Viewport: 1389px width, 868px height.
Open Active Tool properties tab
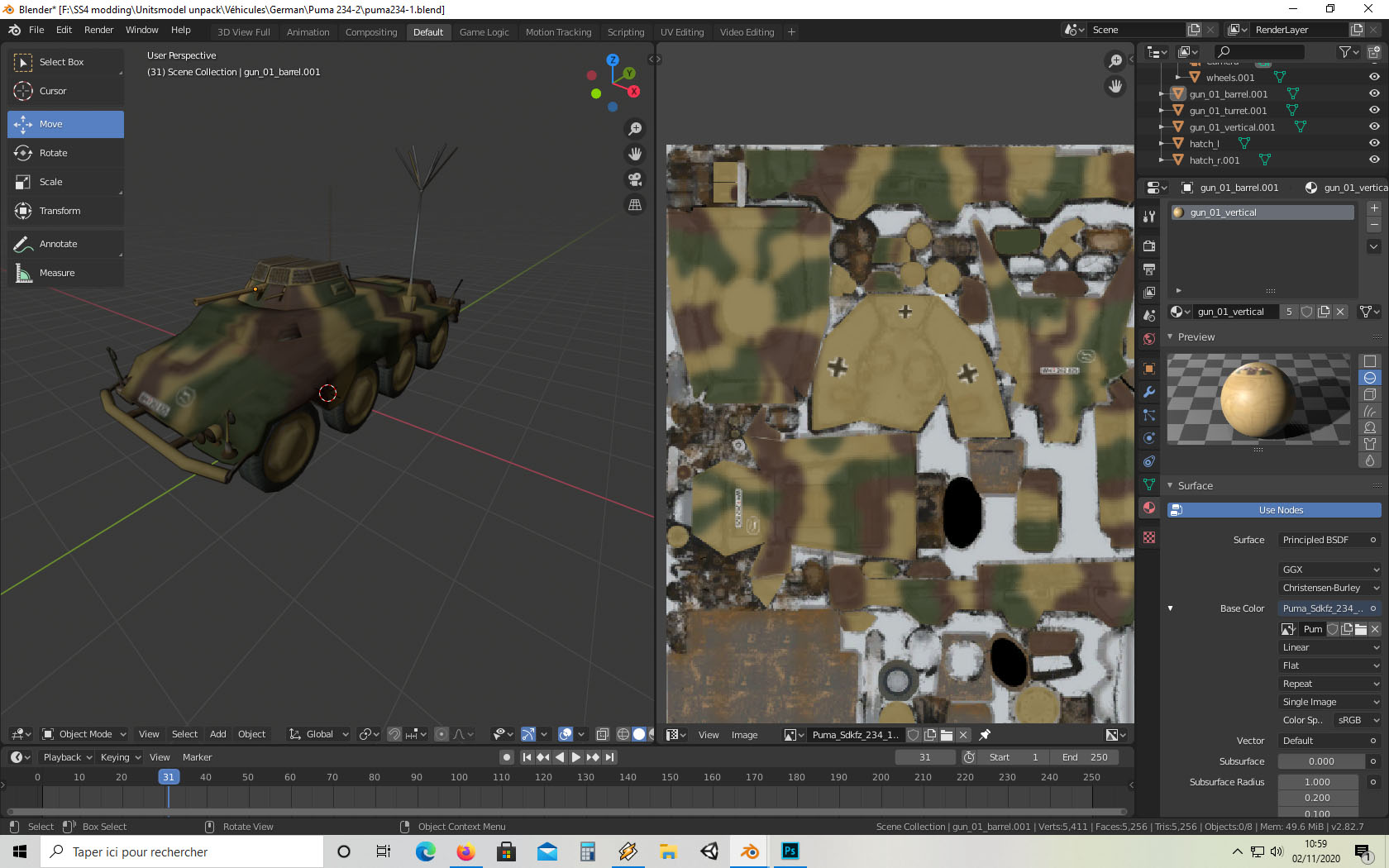pos(1149,217)
